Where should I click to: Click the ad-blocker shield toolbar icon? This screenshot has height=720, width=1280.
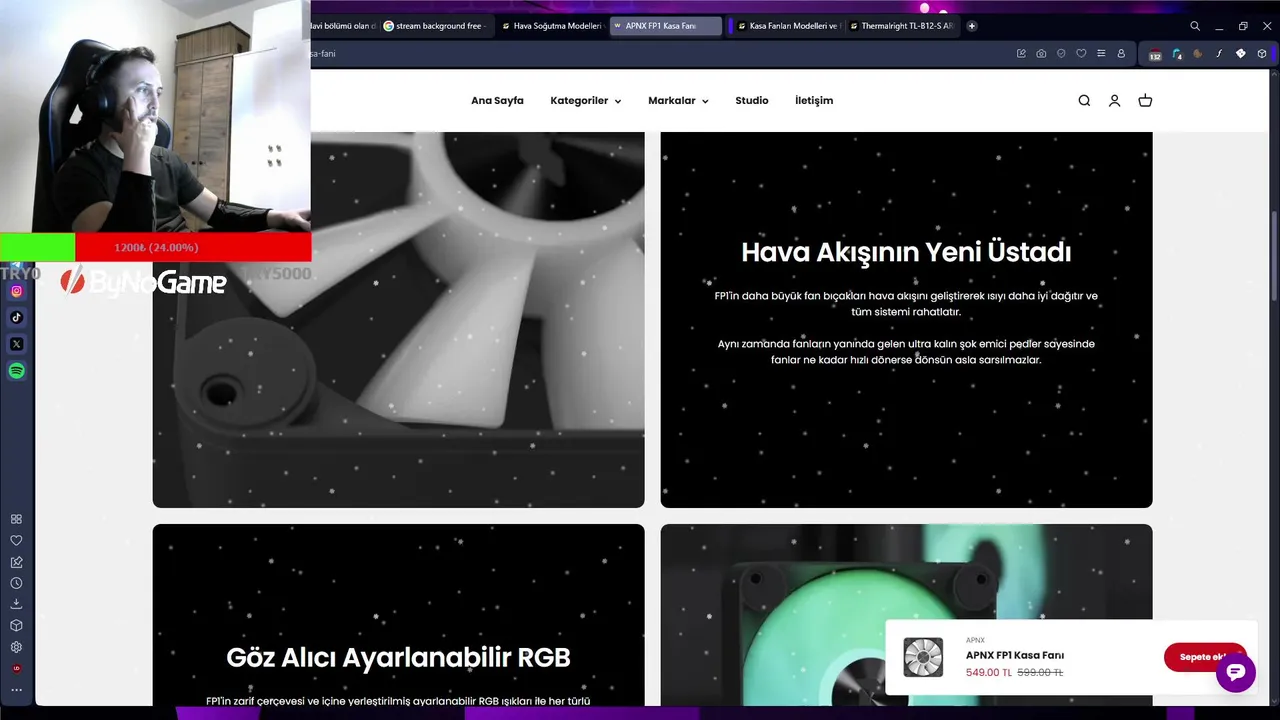pyautogui.click(x=1061, y=53)
